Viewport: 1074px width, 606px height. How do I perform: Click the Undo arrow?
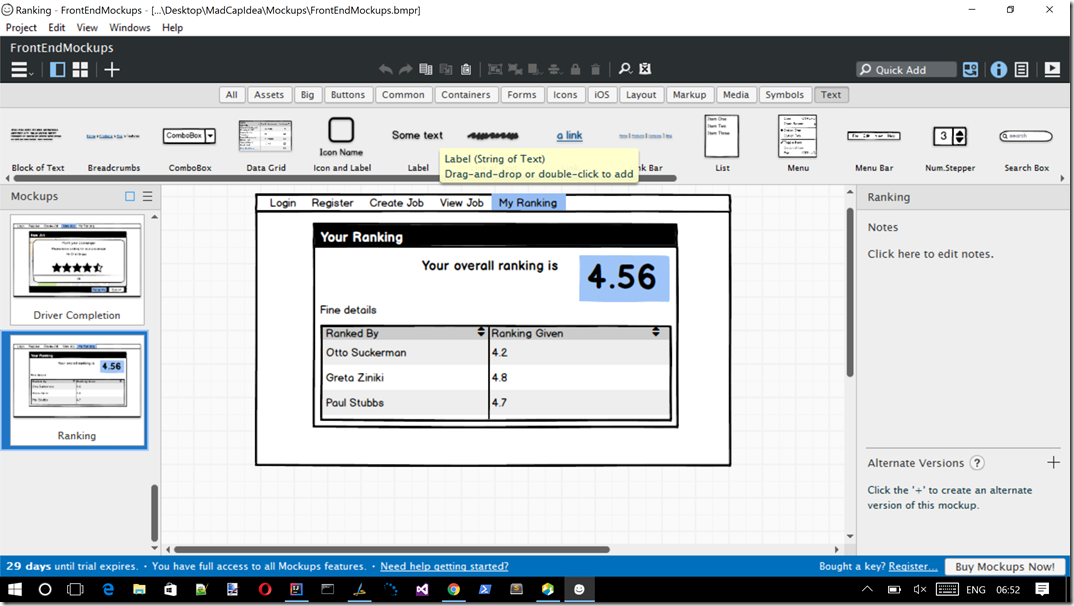(386, 69)
